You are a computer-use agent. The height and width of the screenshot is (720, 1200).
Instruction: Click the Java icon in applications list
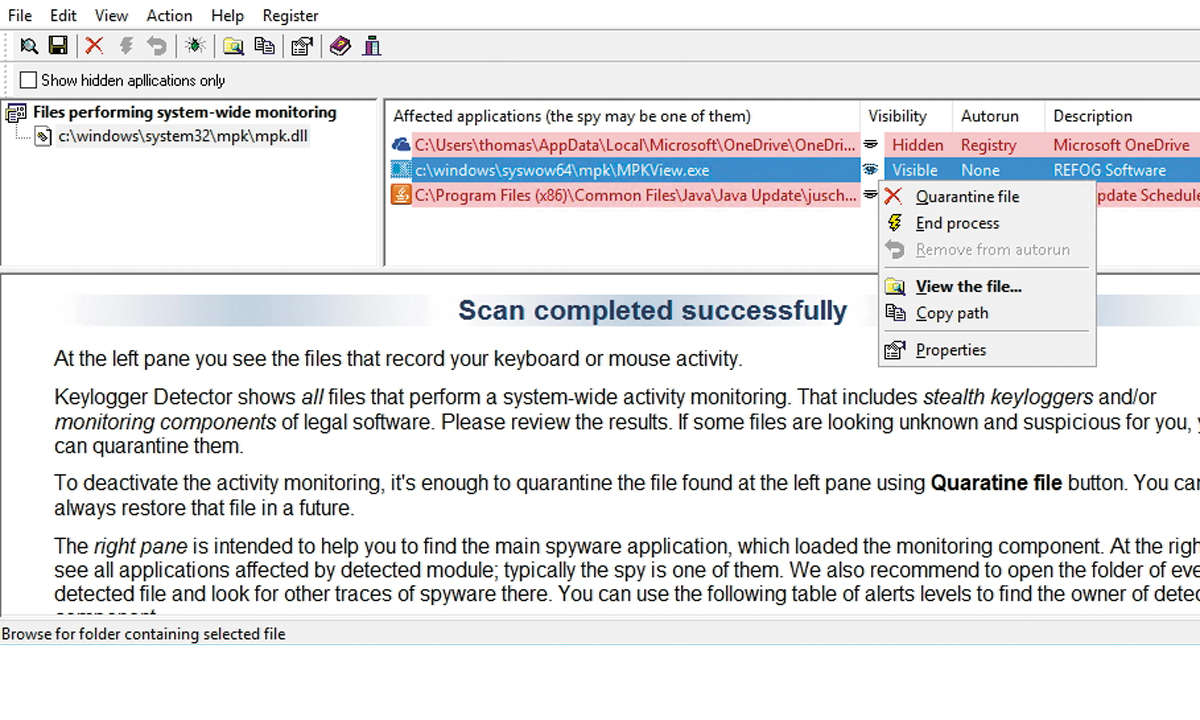point(401,195)
